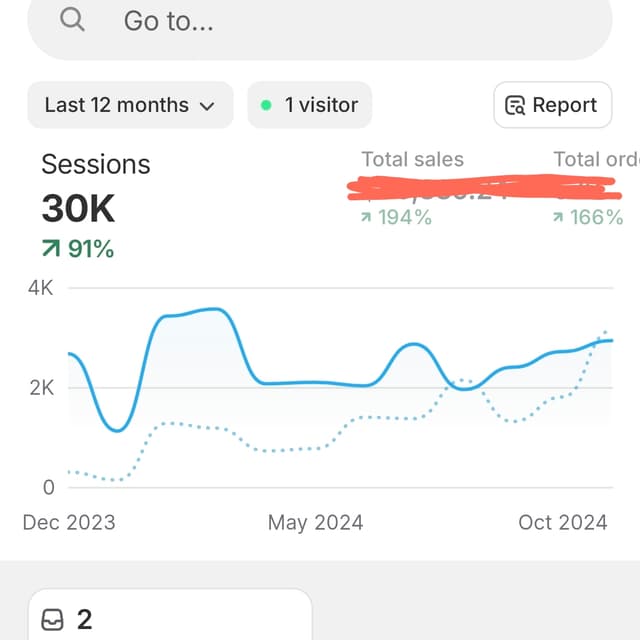Screen dimensions: 640x640
Task: Click the chart's early peak near 4K
Action: tap(214, 309)
